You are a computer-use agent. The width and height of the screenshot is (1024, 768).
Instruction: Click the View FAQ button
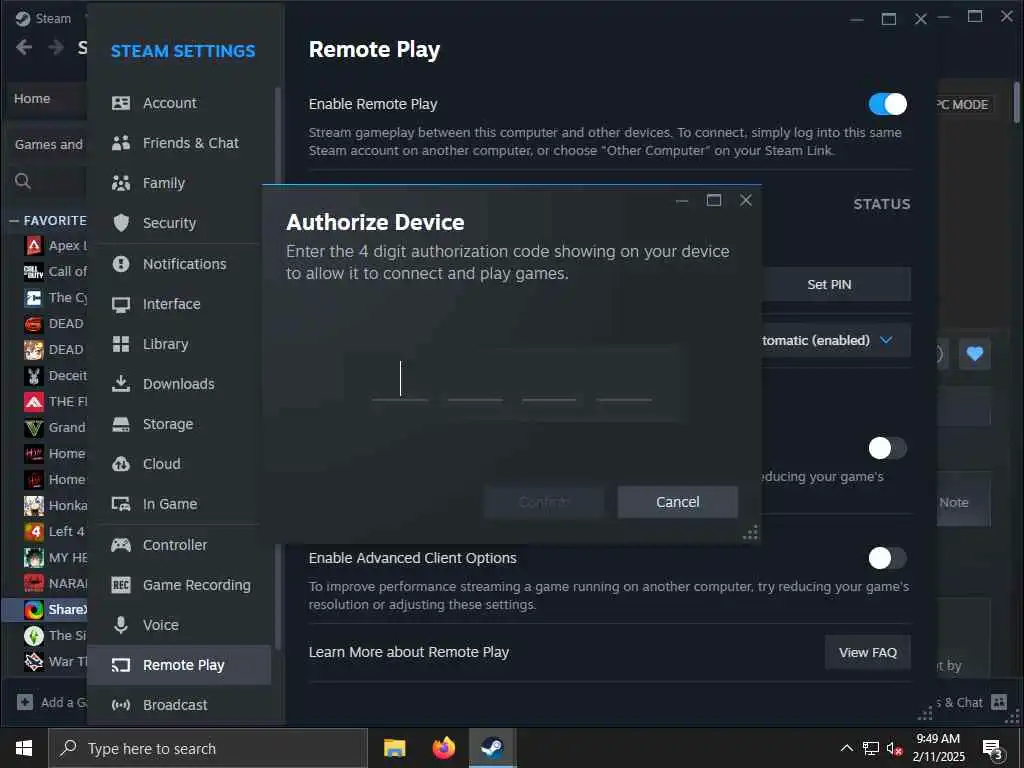pos(867,652)
